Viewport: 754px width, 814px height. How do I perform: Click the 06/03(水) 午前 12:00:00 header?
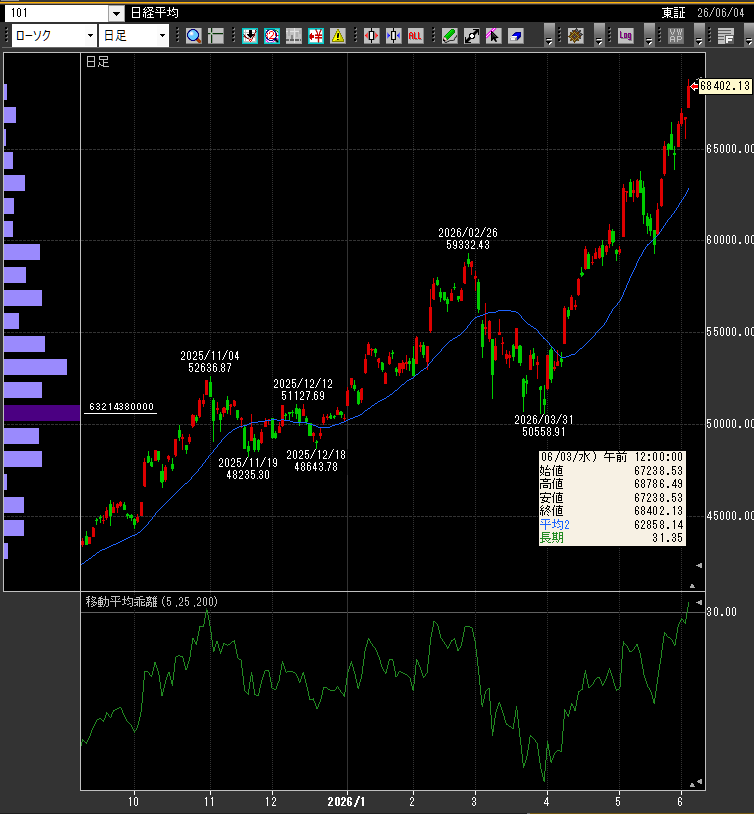612,457
